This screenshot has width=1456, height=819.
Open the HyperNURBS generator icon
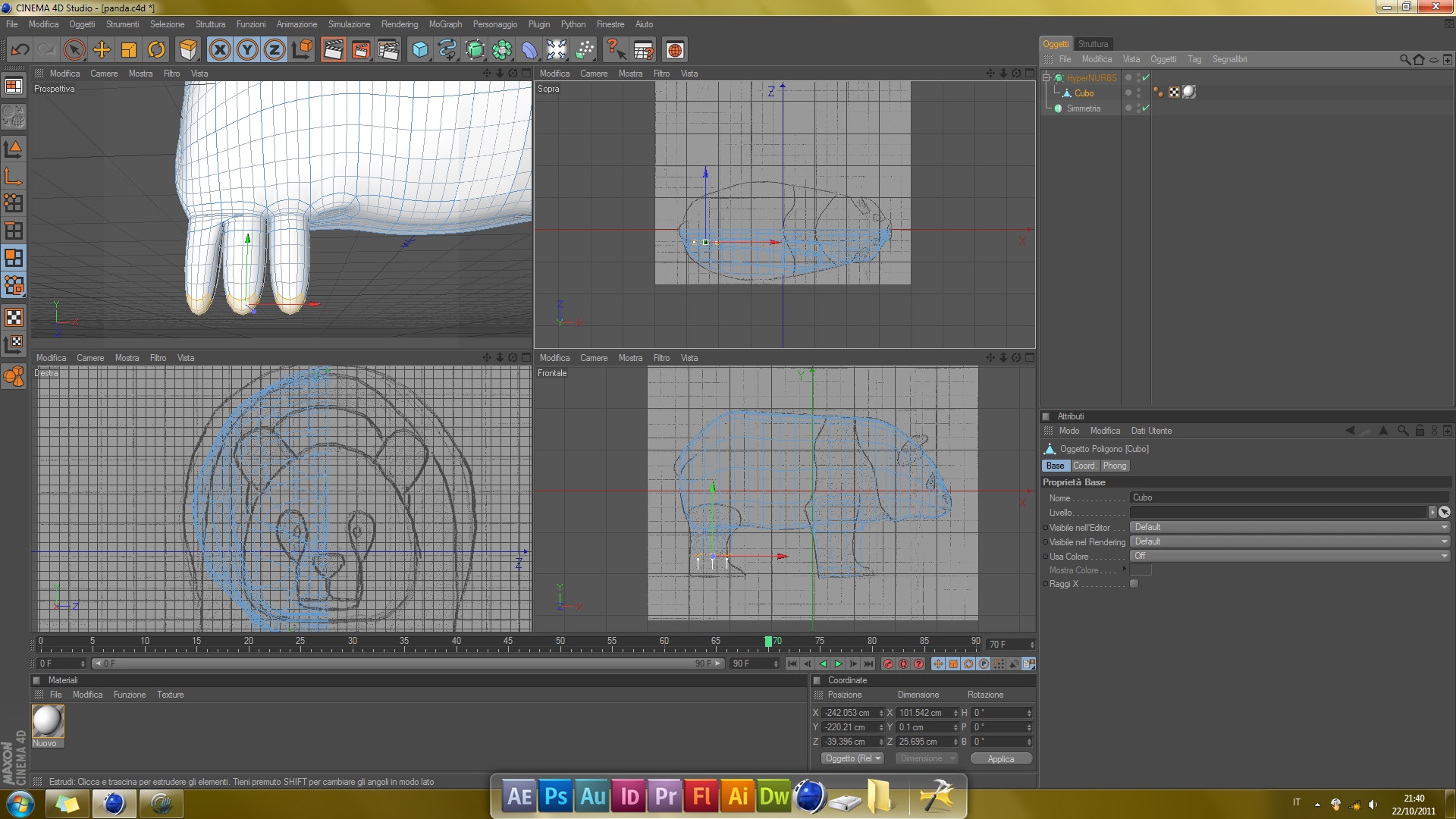tap(475, 50)
